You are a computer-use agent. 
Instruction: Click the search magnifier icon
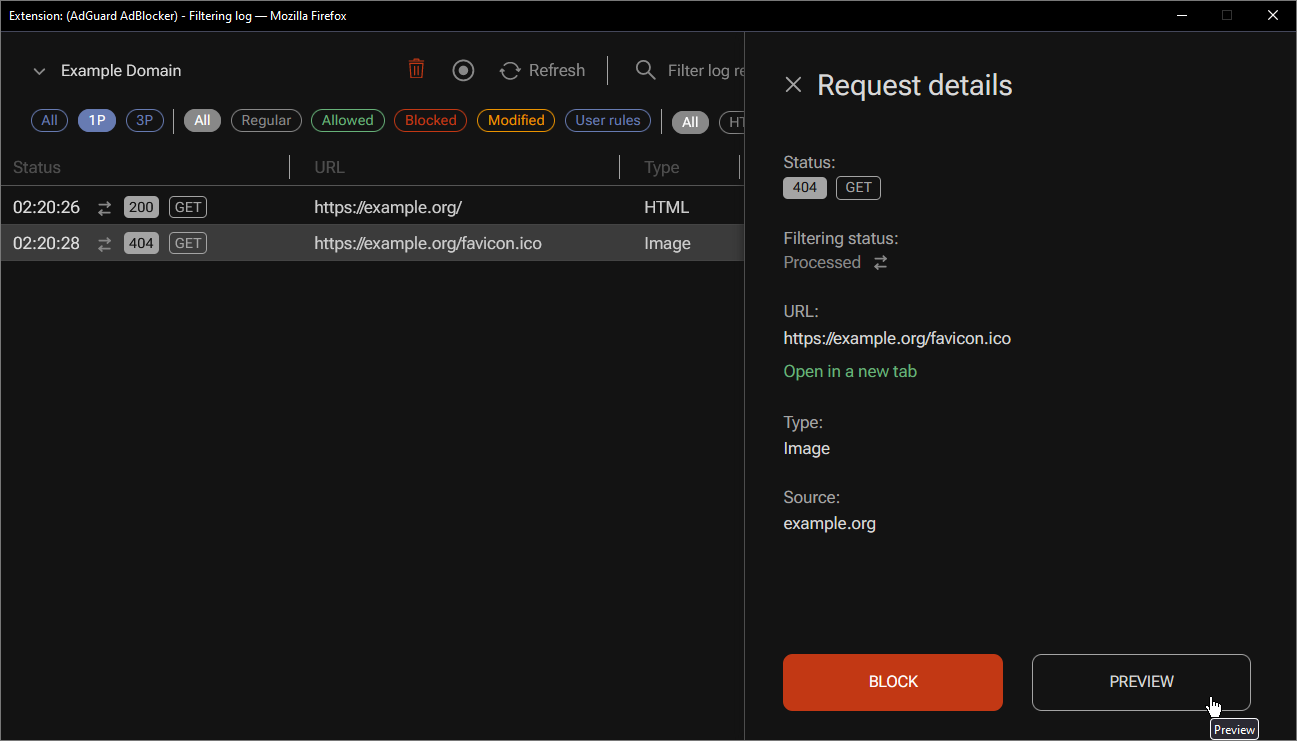click(645, 70)
